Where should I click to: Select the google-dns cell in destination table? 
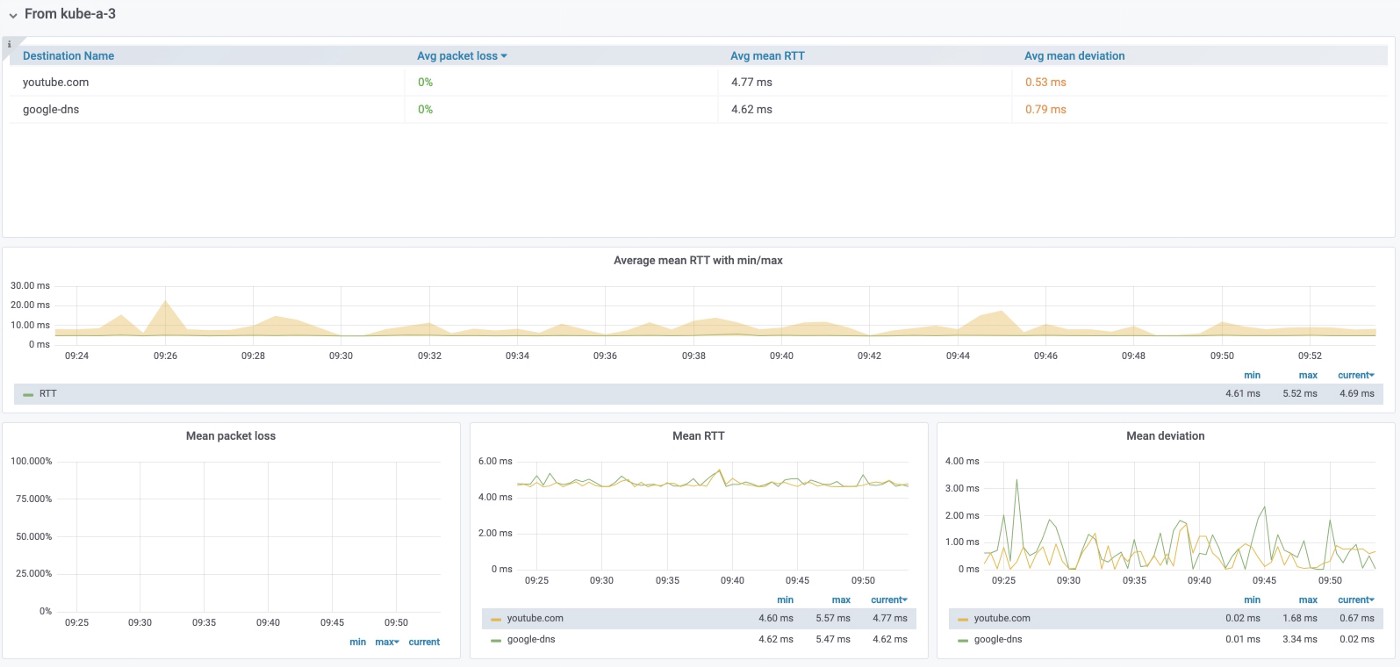click(51, 109)
